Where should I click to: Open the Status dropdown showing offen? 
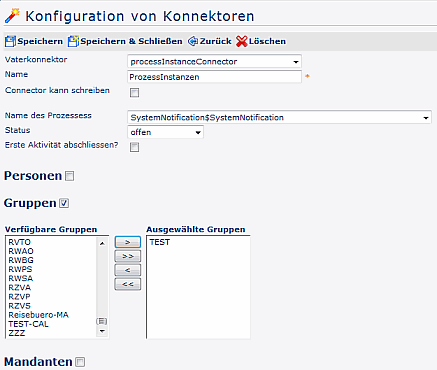[x=165, y=132]
